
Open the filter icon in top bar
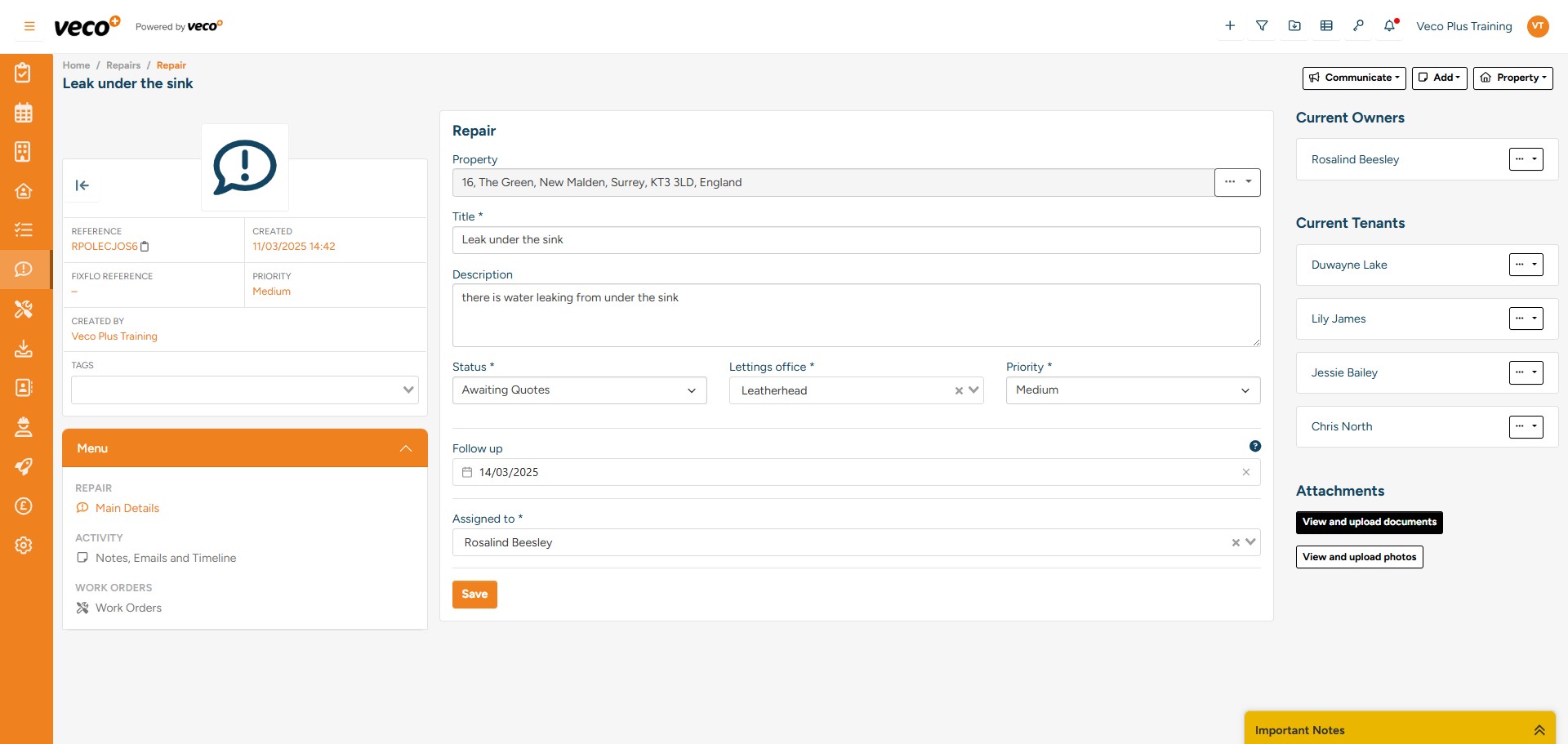tap(1262, 26)
